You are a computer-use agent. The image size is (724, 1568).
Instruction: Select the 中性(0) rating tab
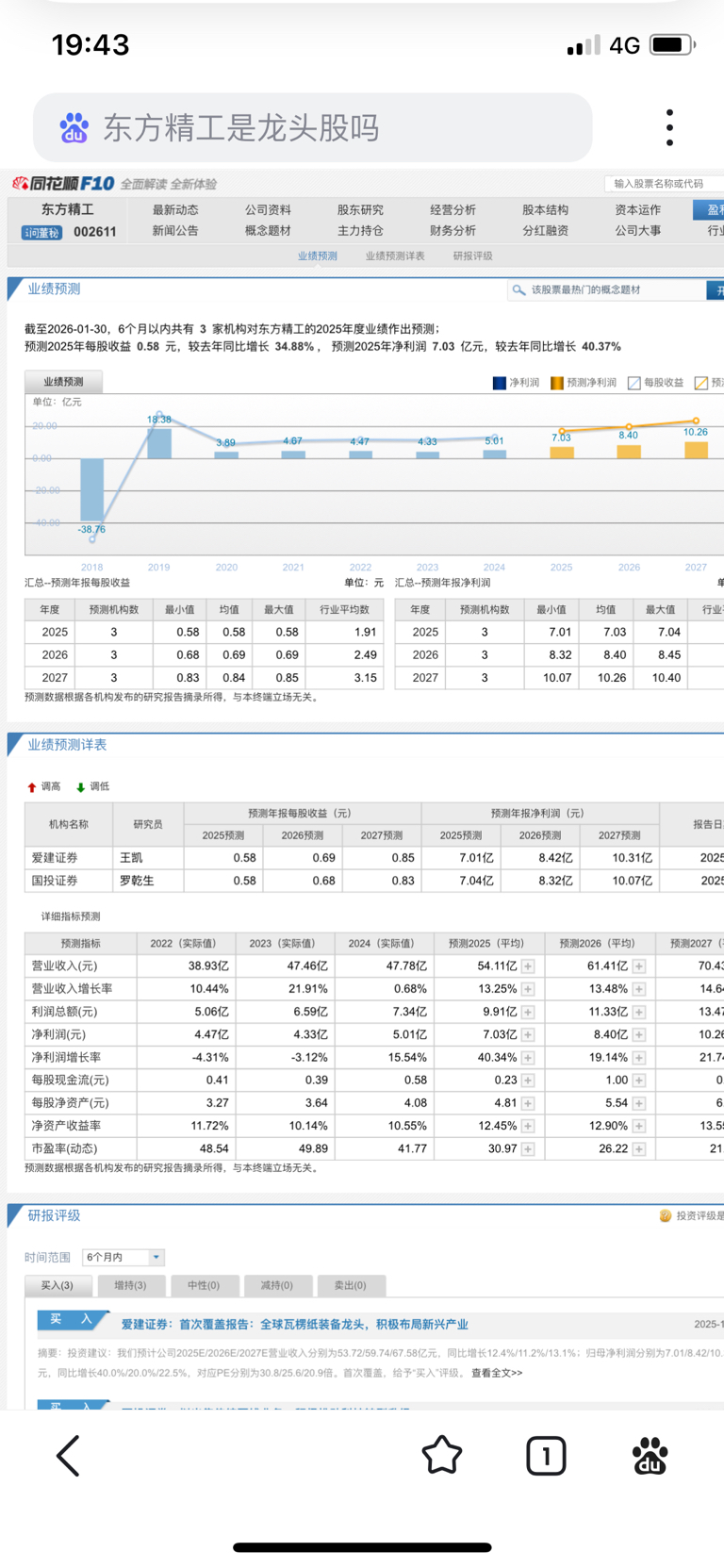[204, 1285]
